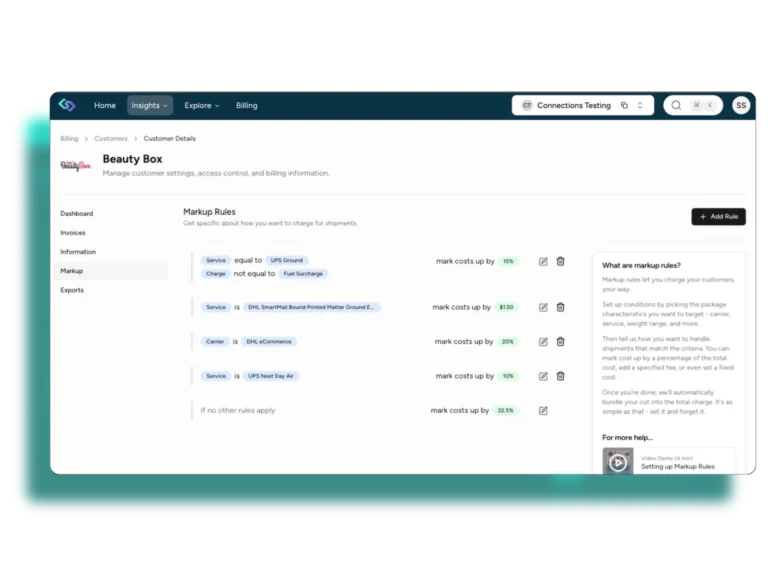Delete the UPS Next Day Air rule
The height and width of the screenshot is (576, 768).
(560, 376)
